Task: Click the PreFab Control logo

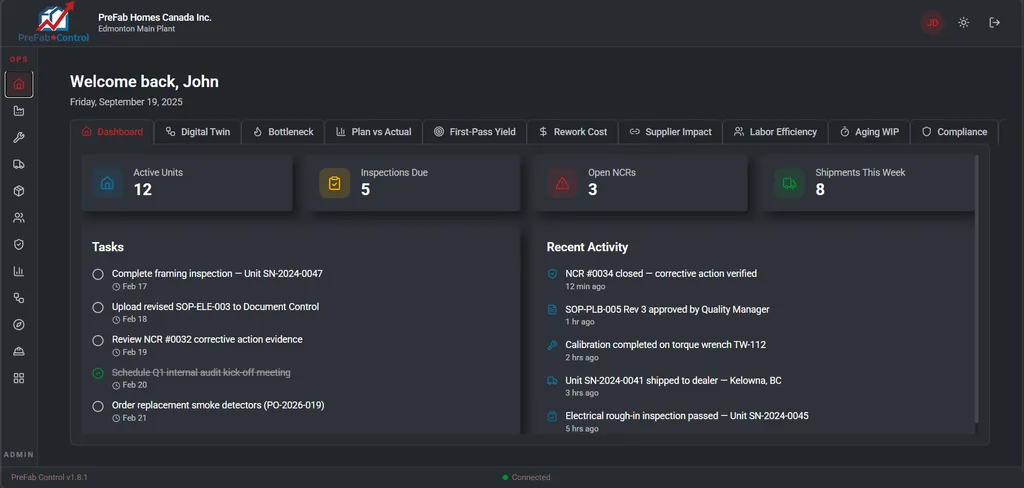Action: 54,23
